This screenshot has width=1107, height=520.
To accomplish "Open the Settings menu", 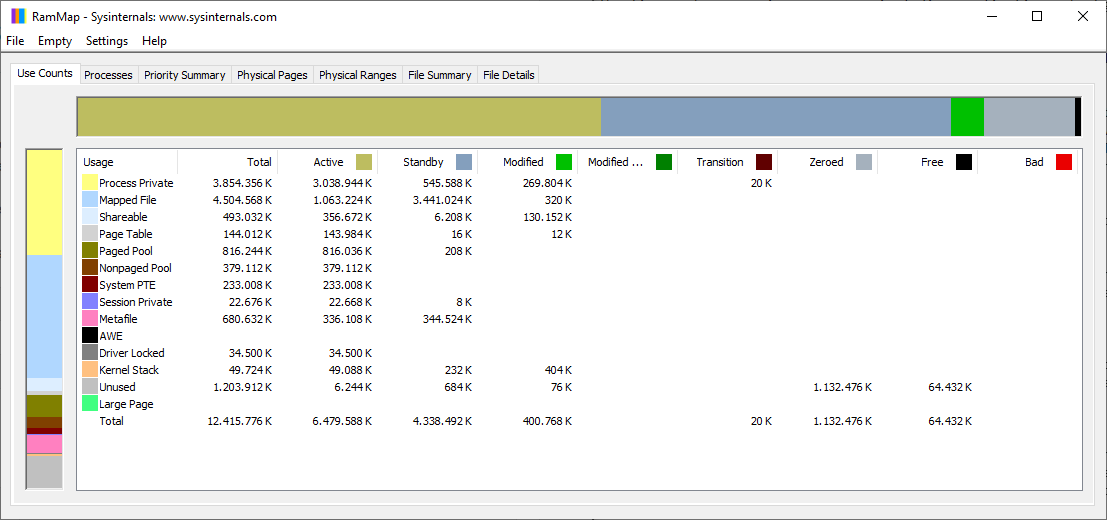I will [x=107, y=41].
